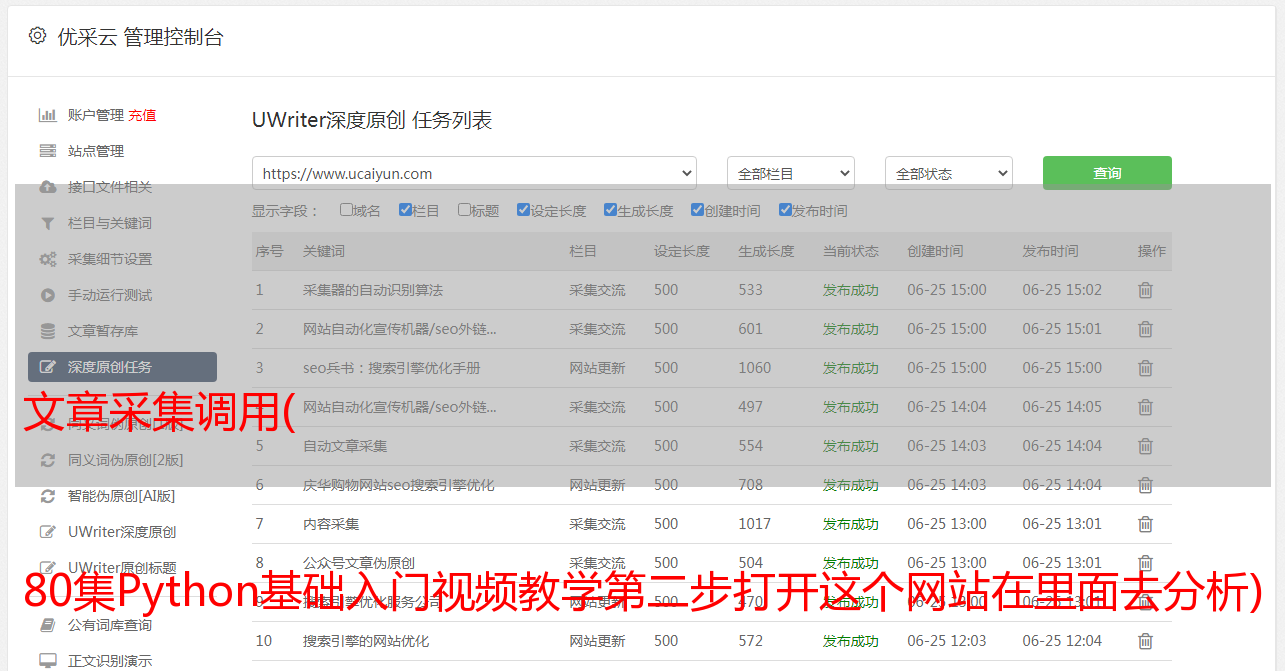Click the cloud icon for 接口文件相关

47,187
